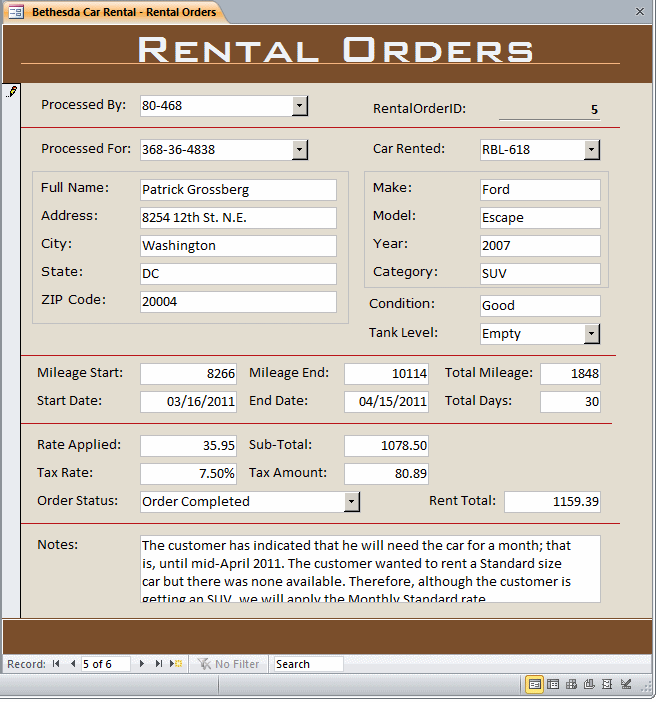Click the Tank Level value Empty
Screen dimensions: 656x702
click(501, 334)
